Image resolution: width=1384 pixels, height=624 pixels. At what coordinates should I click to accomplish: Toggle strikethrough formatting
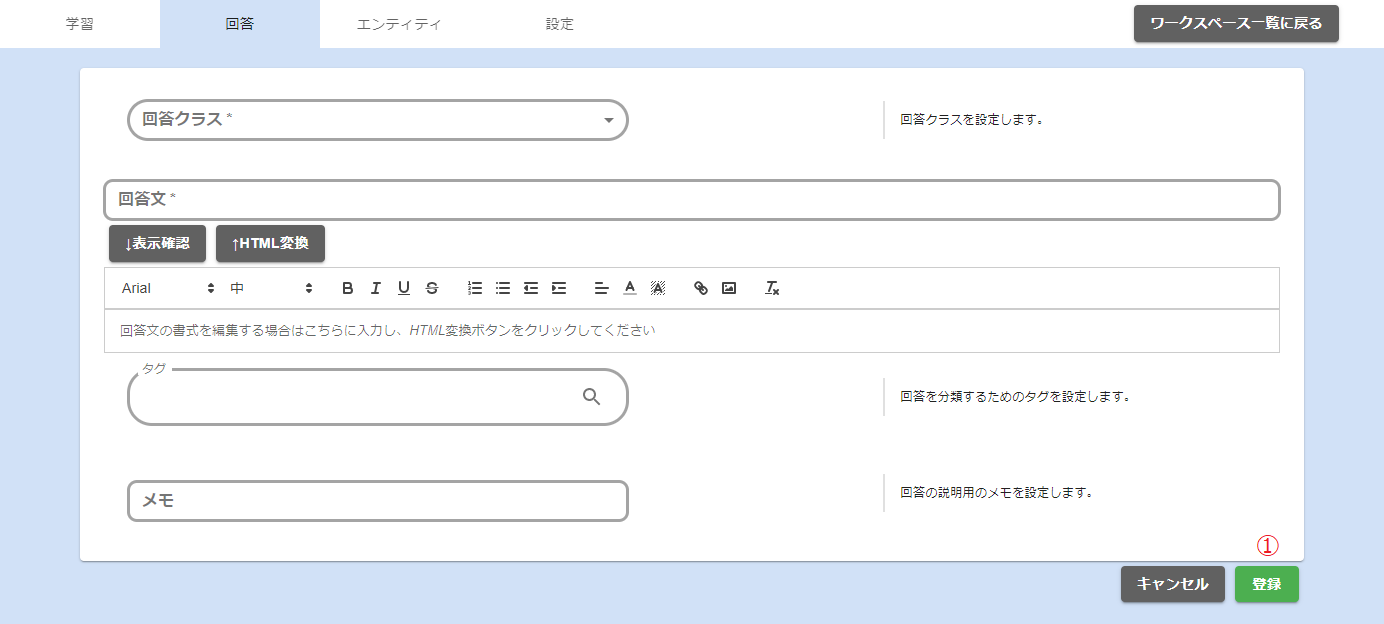pyautogui.click(x=432, y=288)
